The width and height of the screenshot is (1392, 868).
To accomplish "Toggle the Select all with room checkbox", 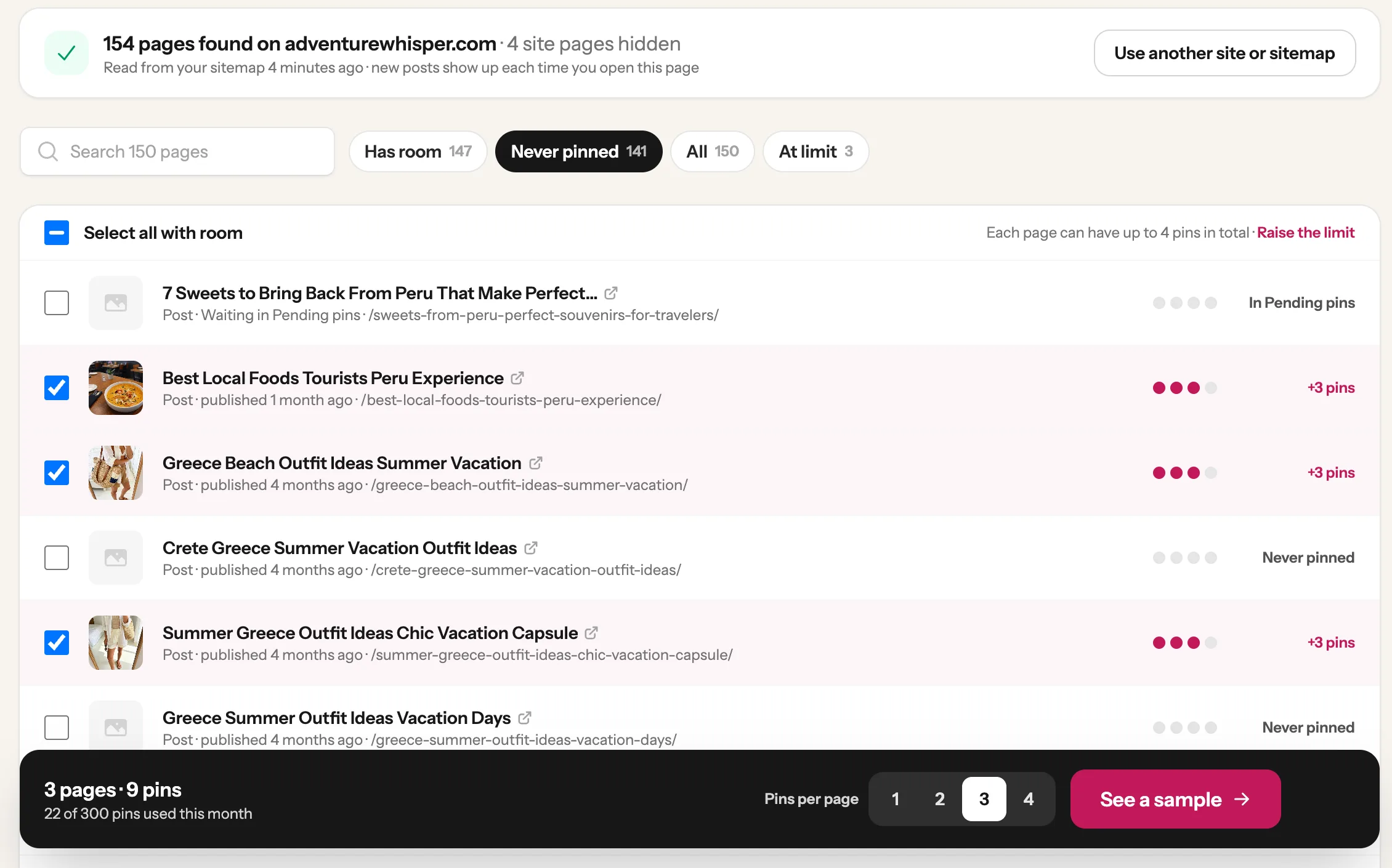I will click(x=57, y=233).
